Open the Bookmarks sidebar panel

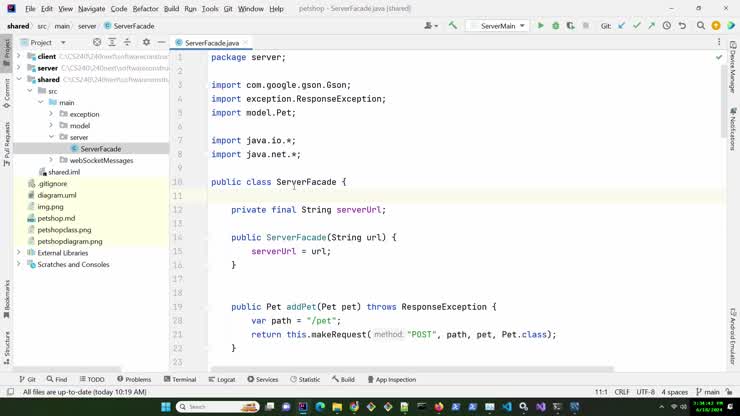pos(7,299)
